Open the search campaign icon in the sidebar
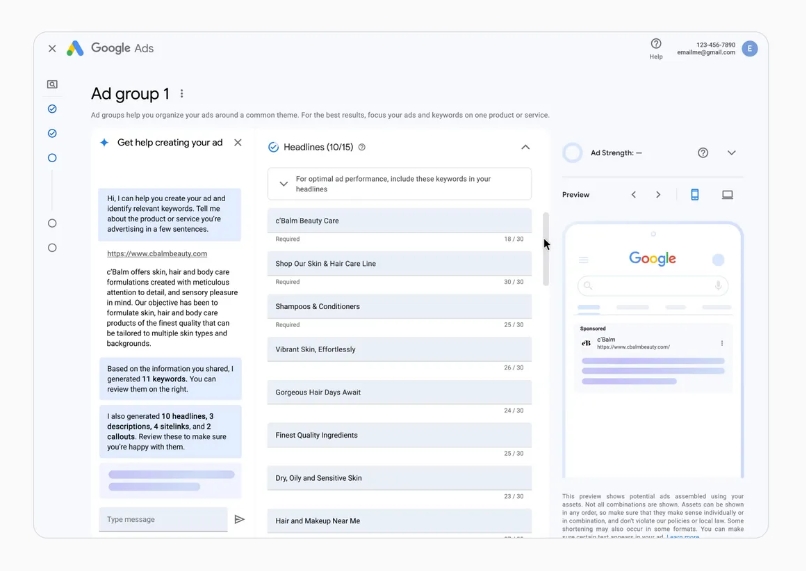Viewport: 806px width, 571px height. pos(52,84)
